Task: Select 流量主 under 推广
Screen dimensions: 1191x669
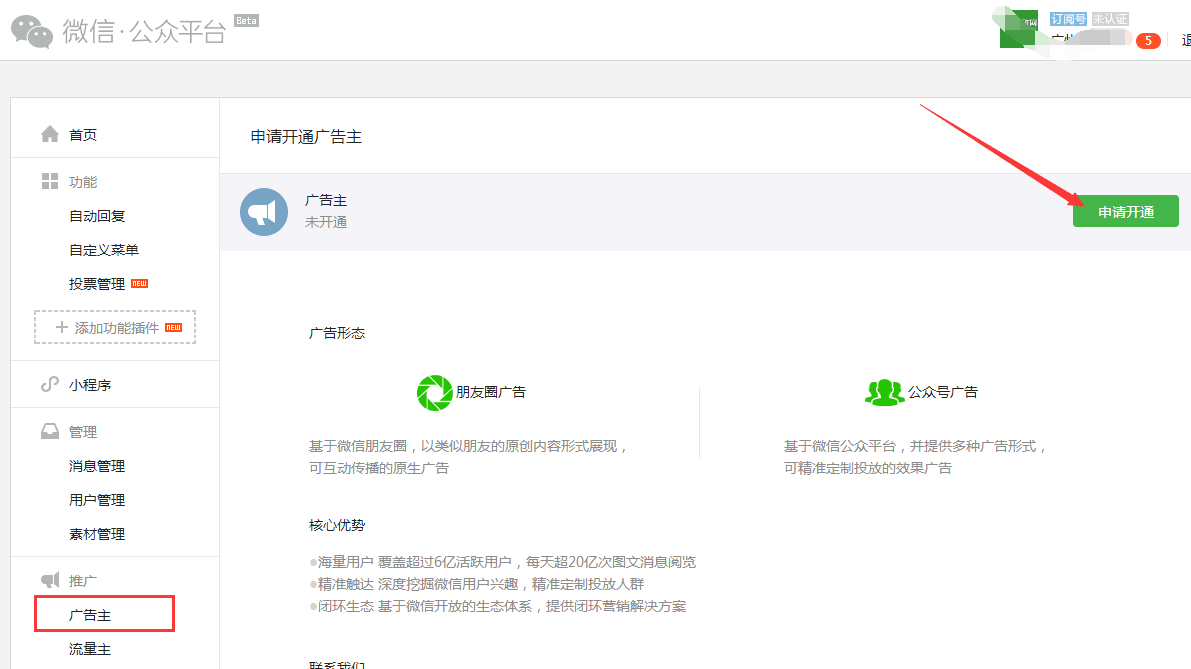Action: tap(90, 649)
